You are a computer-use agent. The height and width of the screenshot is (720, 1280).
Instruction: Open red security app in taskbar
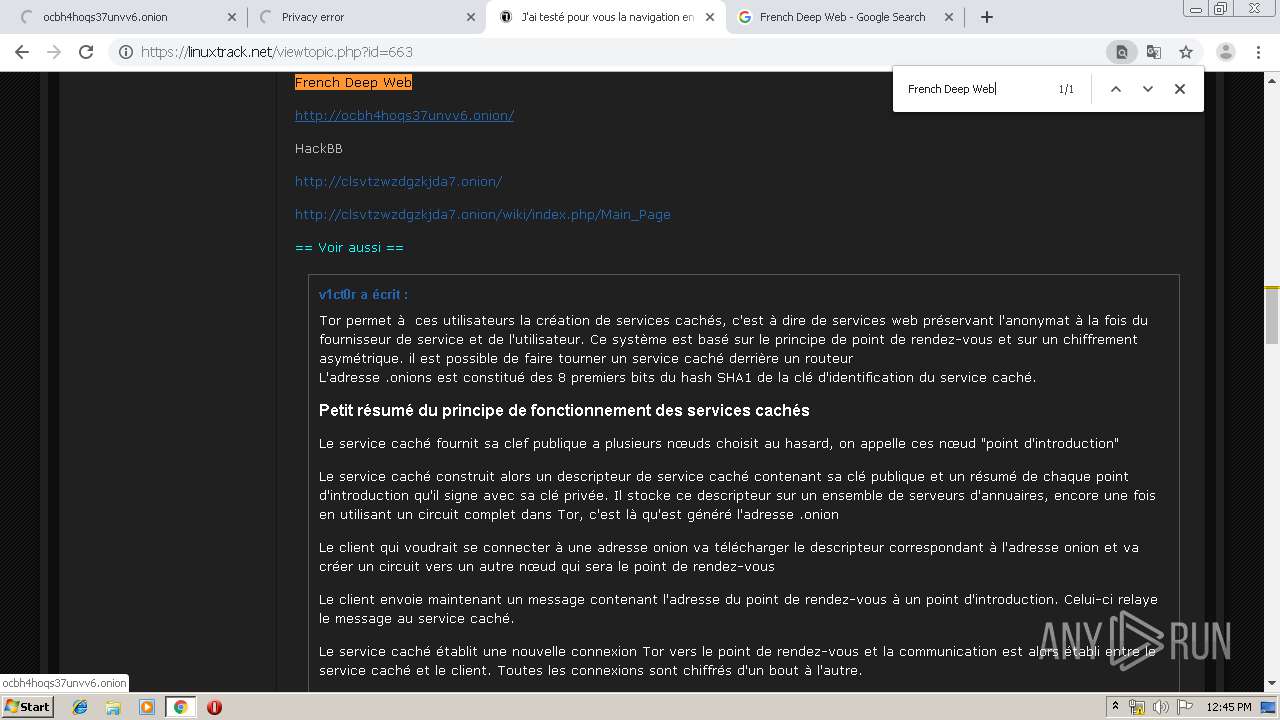214,707
